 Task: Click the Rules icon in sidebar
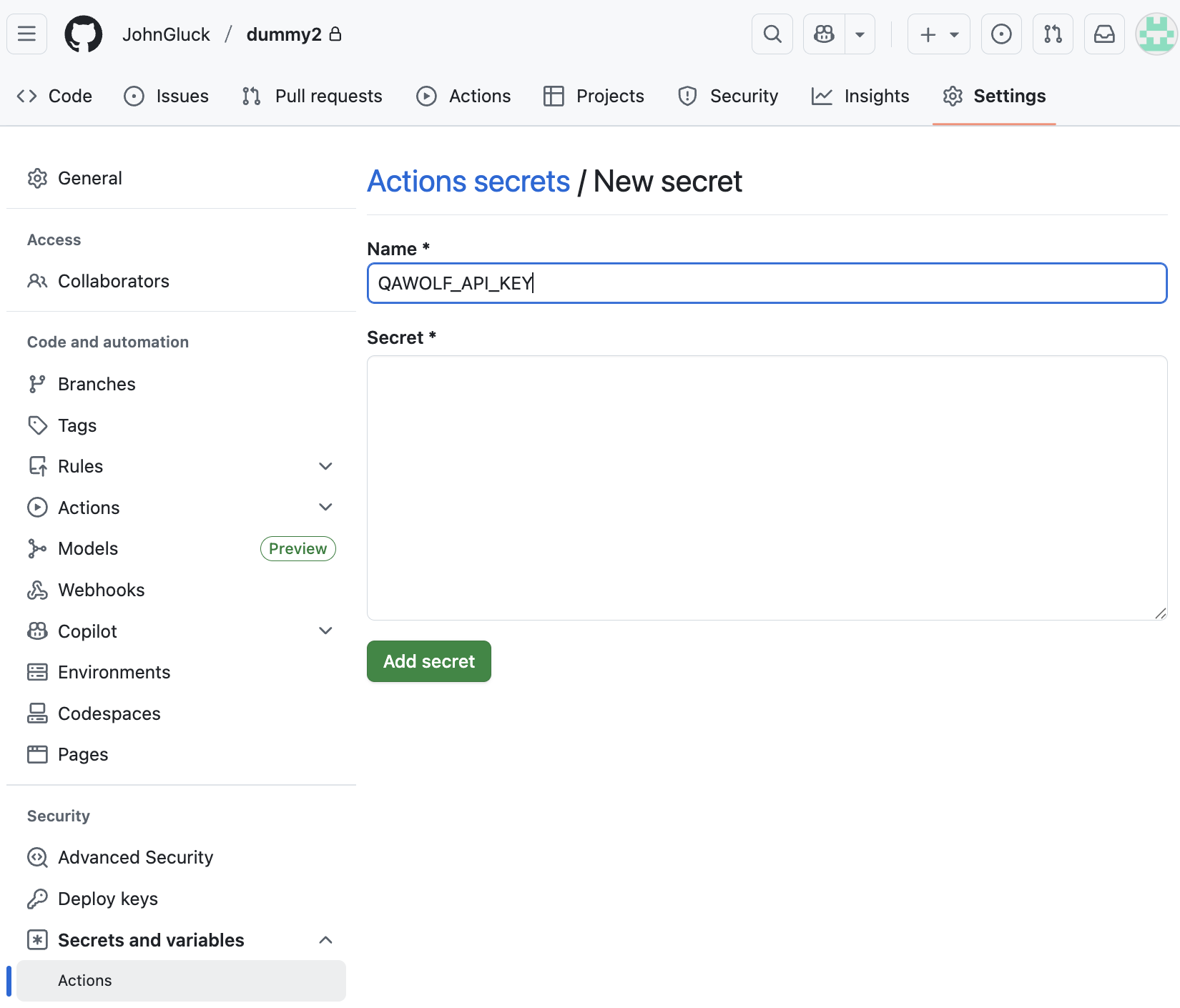(x=37, y=466)
